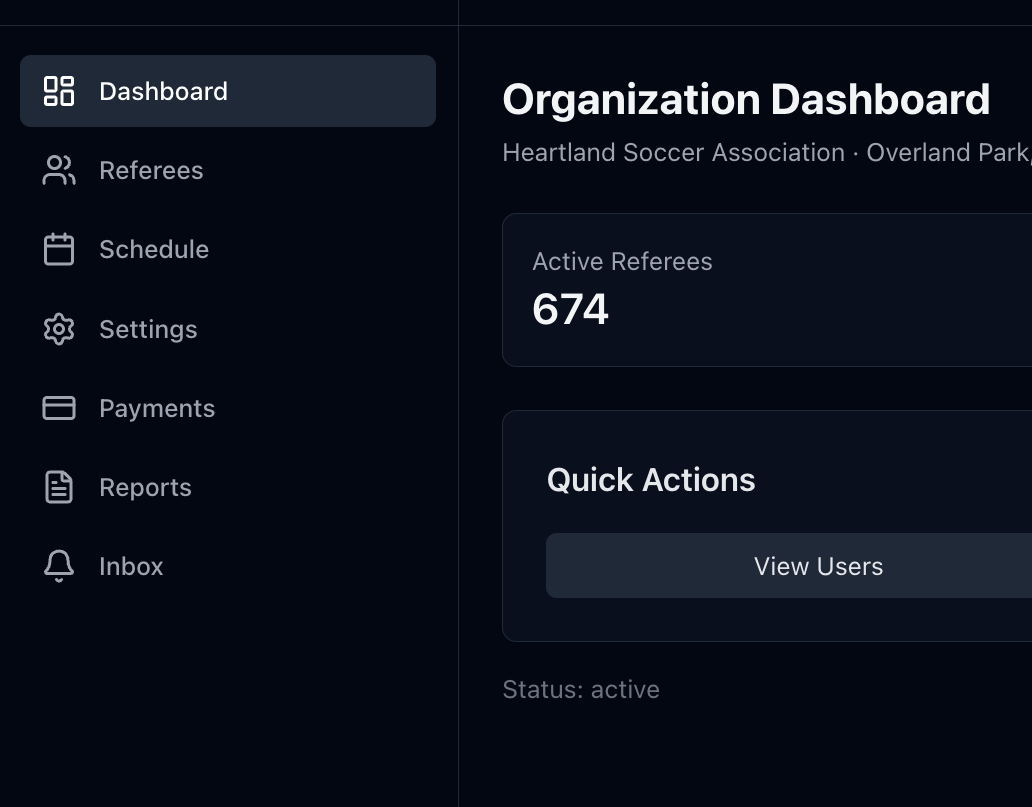Image resolution: width=1032 pixels, height=807 pixels.
Task: Open Reports via its sidebar text
Action: 145,487
